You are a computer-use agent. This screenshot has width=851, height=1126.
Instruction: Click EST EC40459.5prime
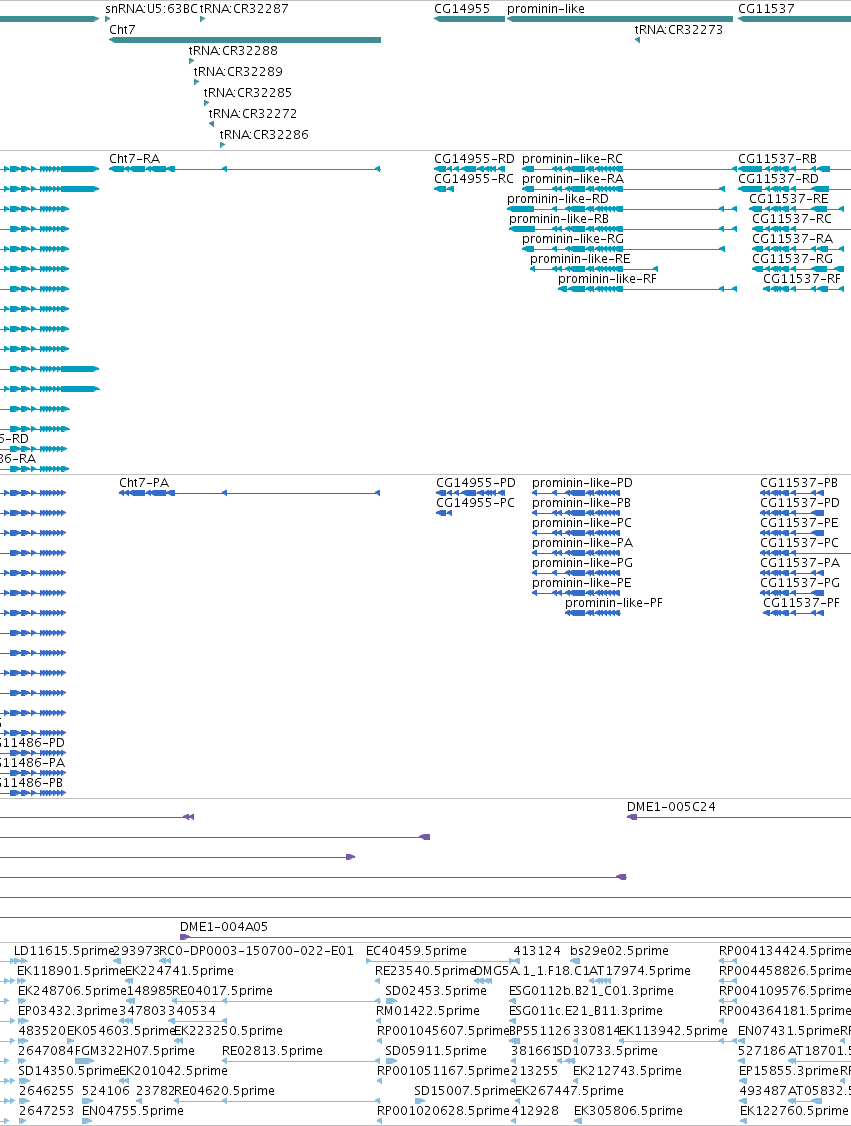point(417,951)
